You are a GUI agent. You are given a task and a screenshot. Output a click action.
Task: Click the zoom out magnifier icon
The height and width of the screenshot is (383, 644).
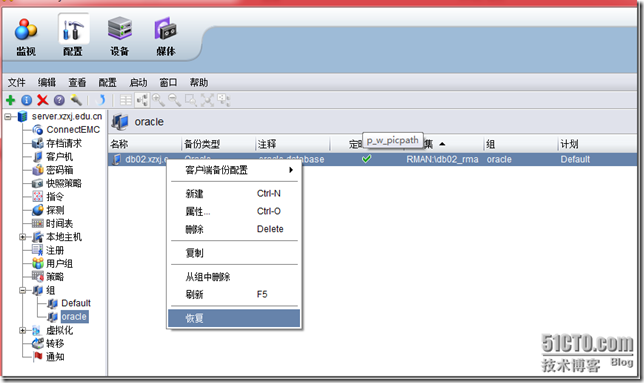(175, 100)
